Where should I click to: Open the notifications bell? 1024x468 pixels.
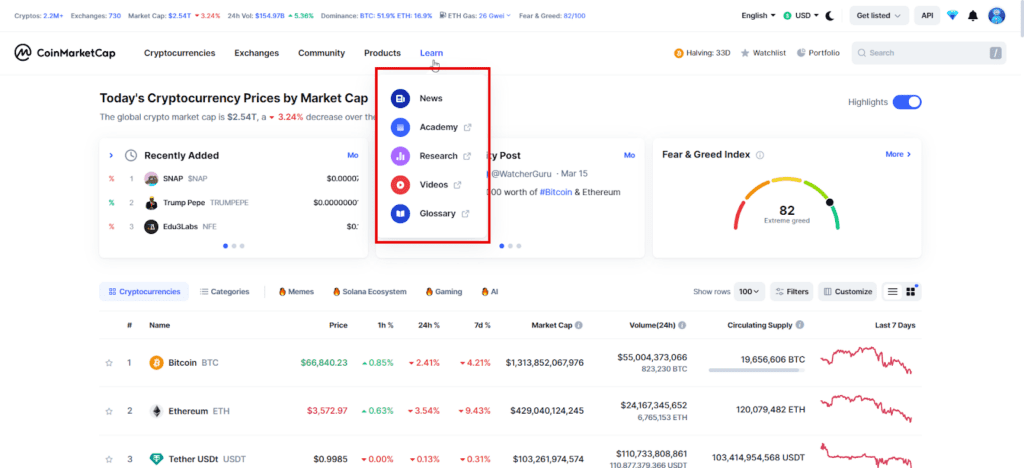[973, 16]
